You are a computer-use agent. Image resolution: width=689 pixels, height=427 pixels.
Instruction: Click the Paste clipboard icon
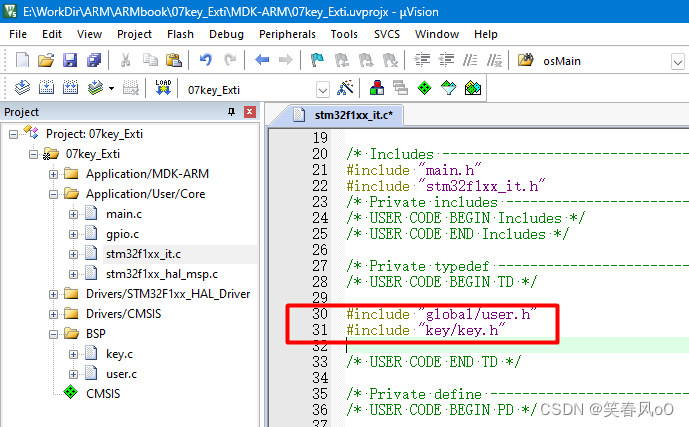(x=174, y=60)
